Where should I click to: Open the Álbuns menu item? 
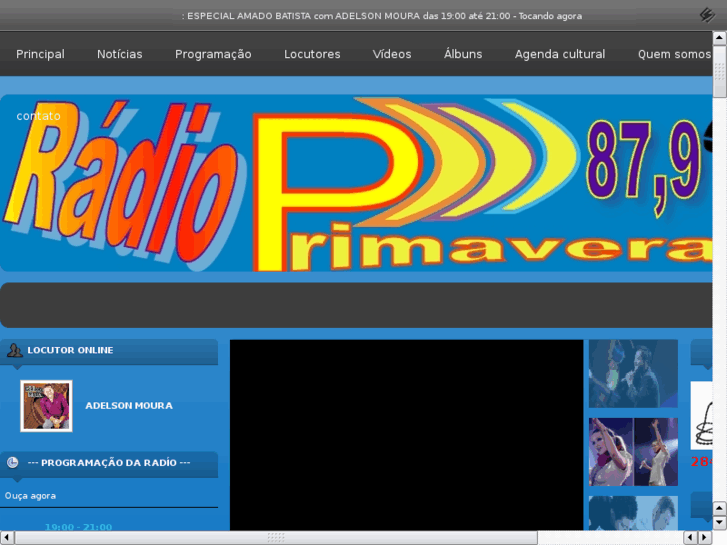463,54
